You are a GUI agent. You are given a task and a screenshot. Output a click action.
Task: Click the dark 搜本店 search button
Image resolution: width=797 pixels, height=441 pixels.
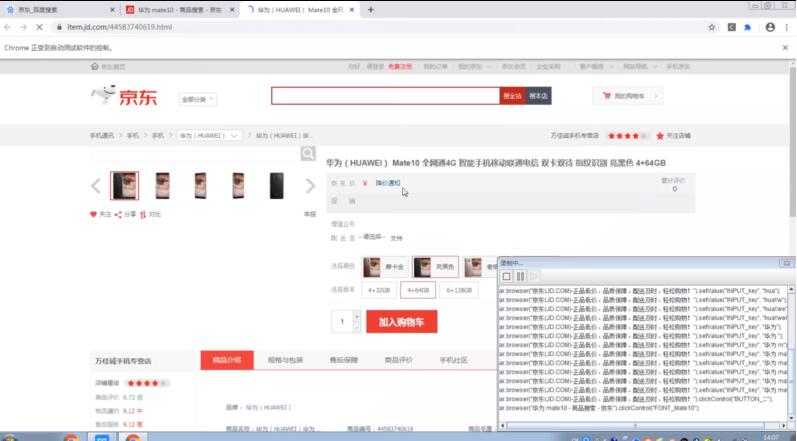pos(538,96)
